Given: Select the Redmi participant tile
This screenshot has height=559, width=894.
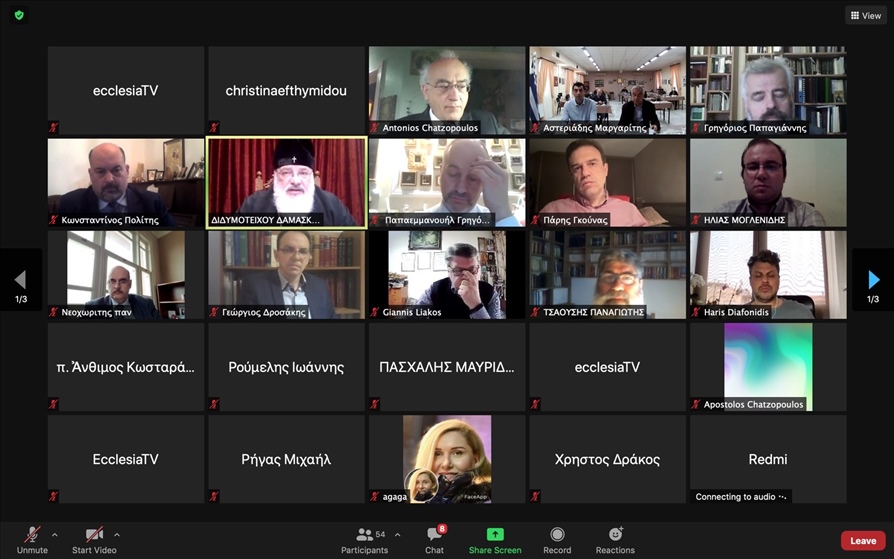Looking at the screenshot, I should 767,458.
